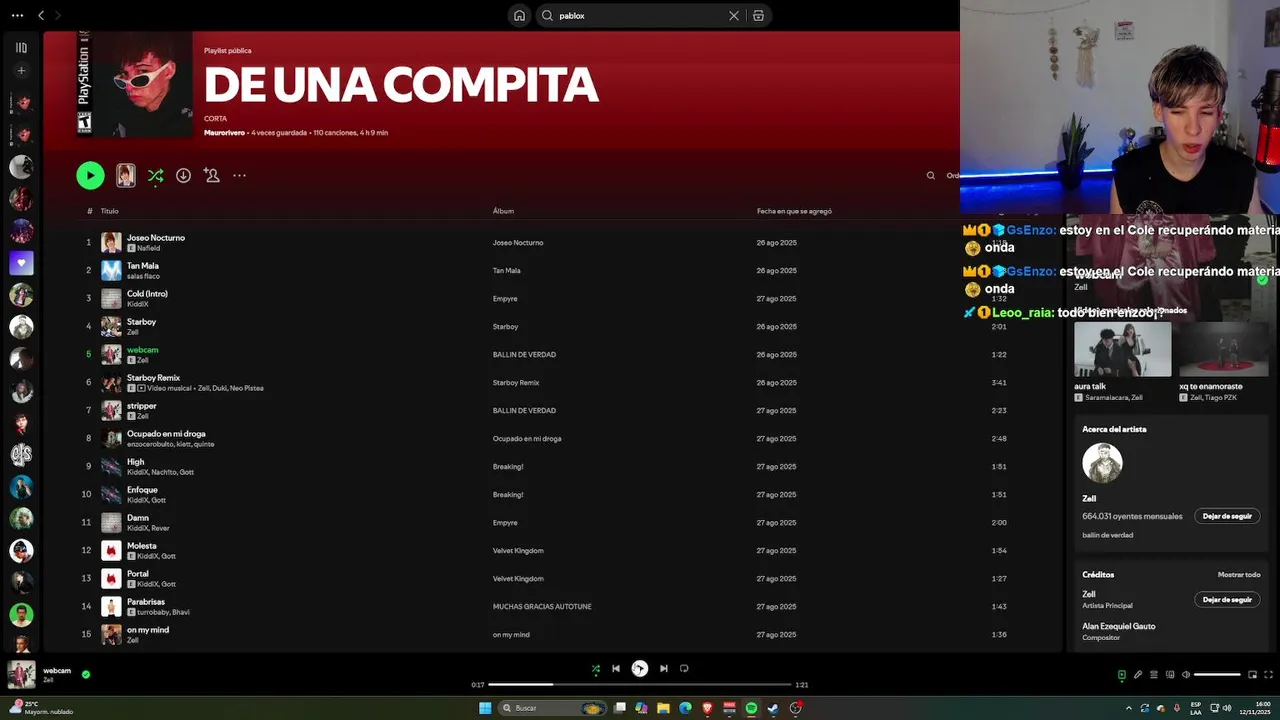This screenshot has height=720, width=1280.
Task: Toggle repeat in the player bar
Action: 684,669
